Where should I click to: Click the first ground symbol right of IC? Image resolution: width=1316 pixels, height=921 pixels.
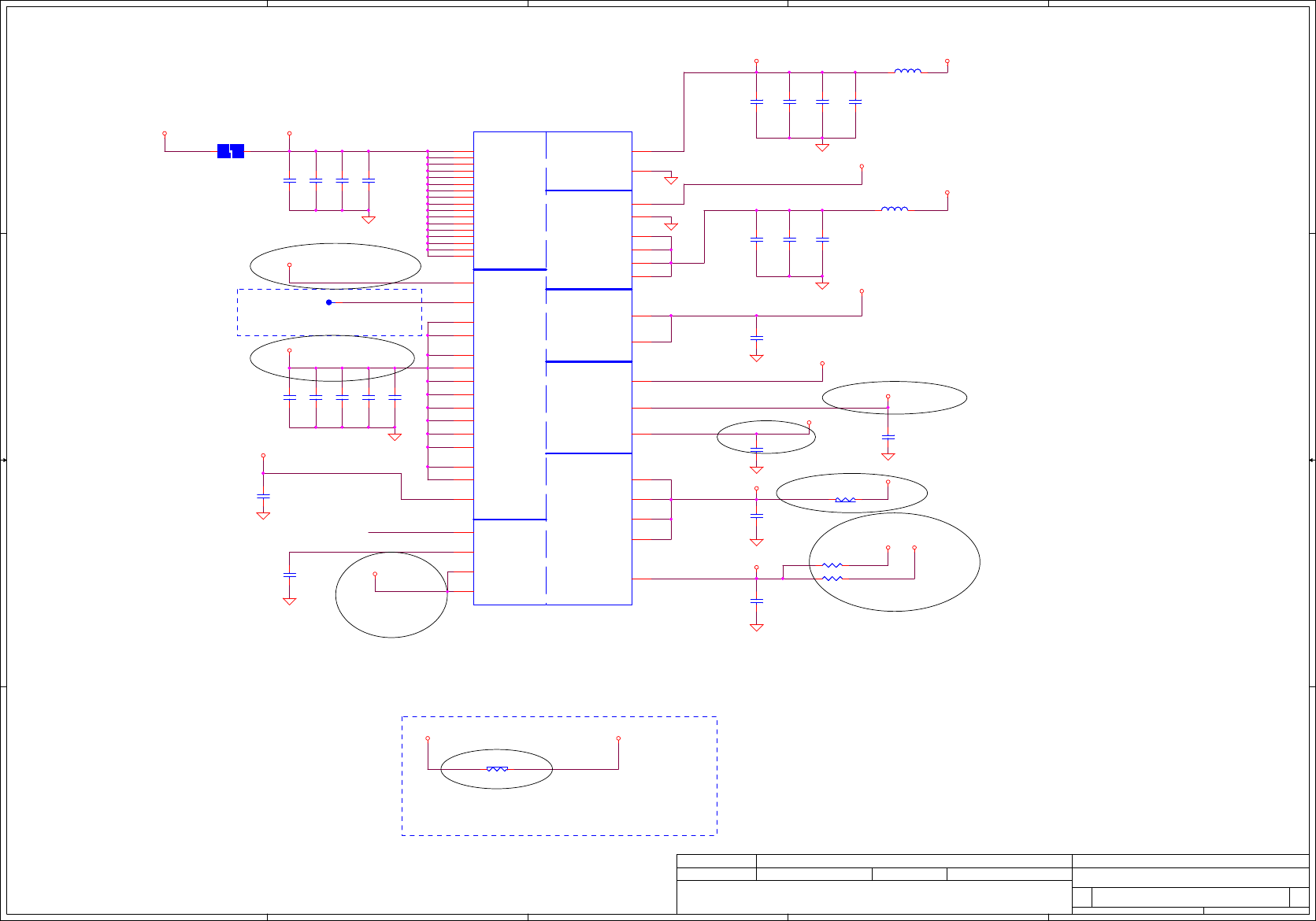point(671,180)
